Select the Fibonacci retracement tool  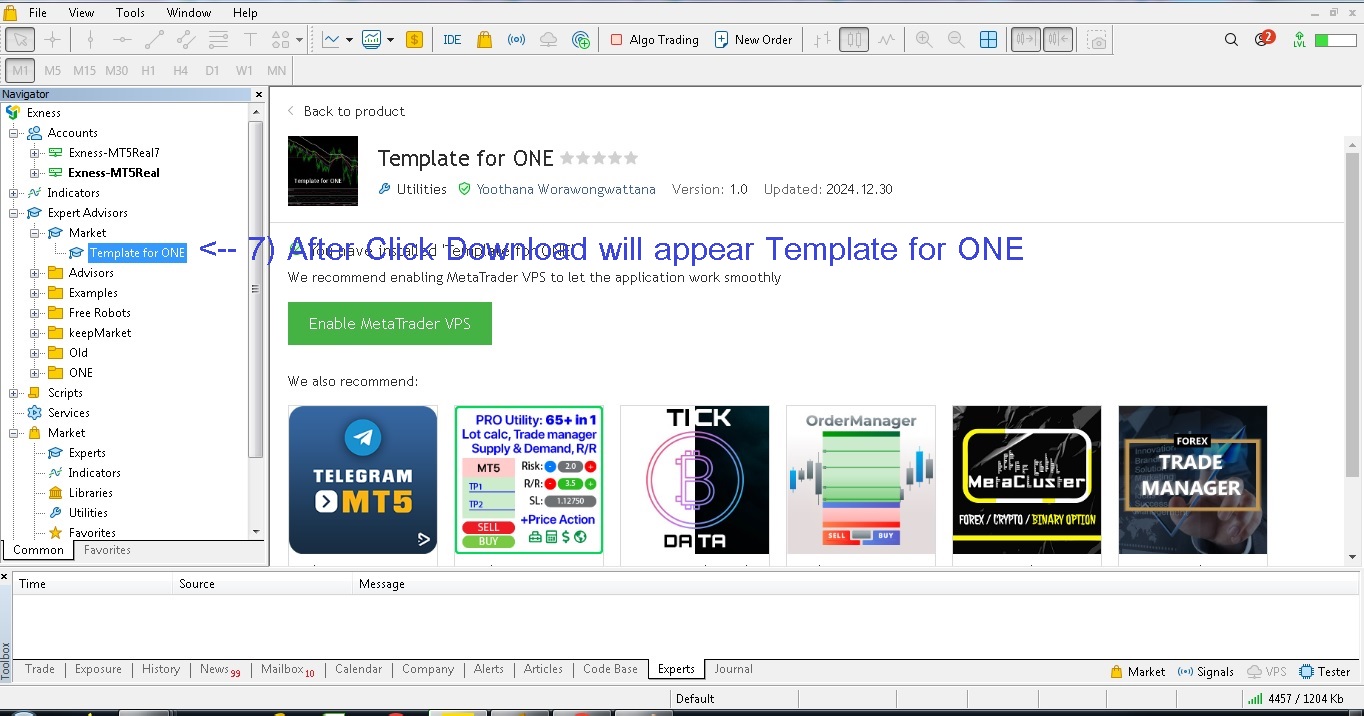click(x=218, y=40)
